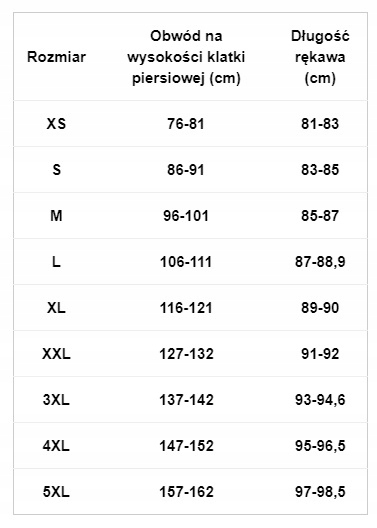This screenshot has width=377, height=528.
Task: Select the 3XL size cell
Action: coord(56,400)
